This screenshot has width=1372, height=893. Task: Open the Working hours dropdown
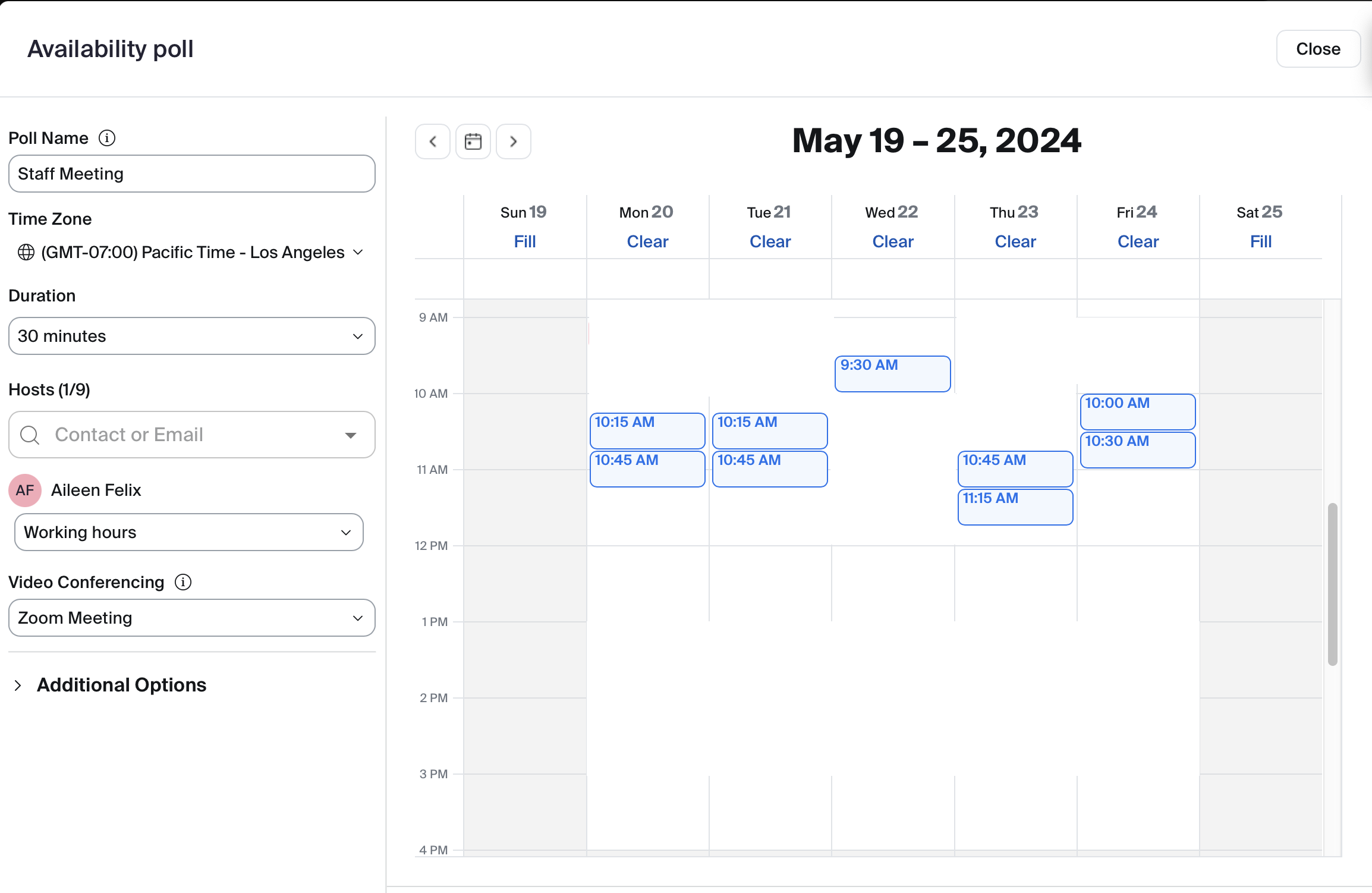(x=188, y=532)
